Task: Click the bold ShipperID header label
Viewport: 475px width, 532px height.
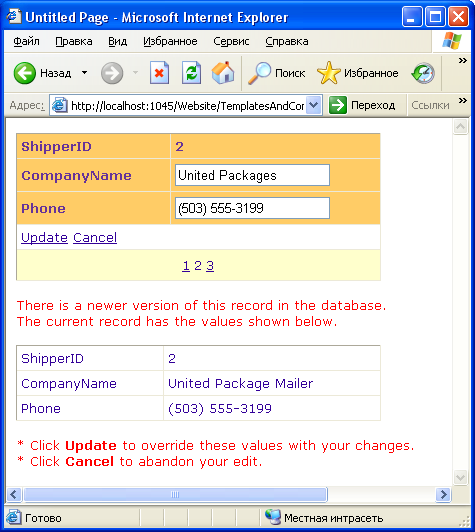Action: point(56,147)
